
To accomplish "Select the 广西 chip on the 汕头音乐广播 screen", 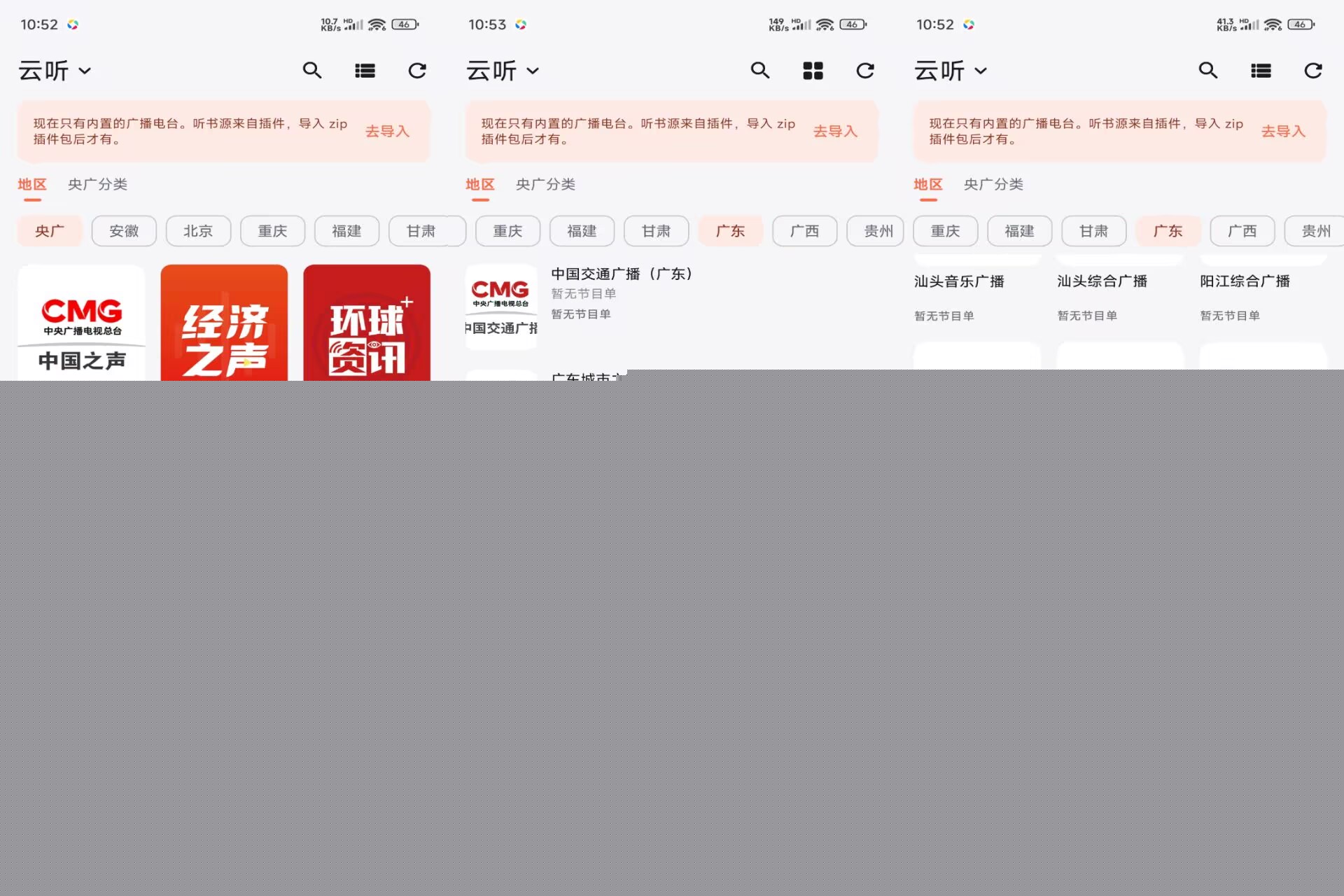I will [x=1242, y=231].
